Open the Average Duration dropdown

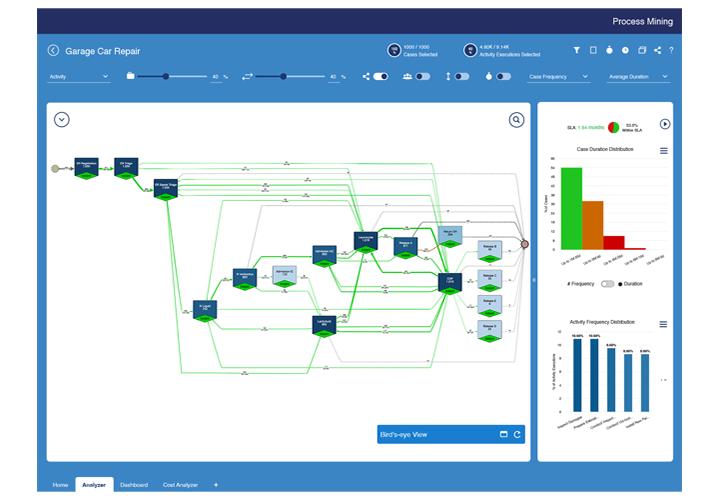tap(638, 77)
